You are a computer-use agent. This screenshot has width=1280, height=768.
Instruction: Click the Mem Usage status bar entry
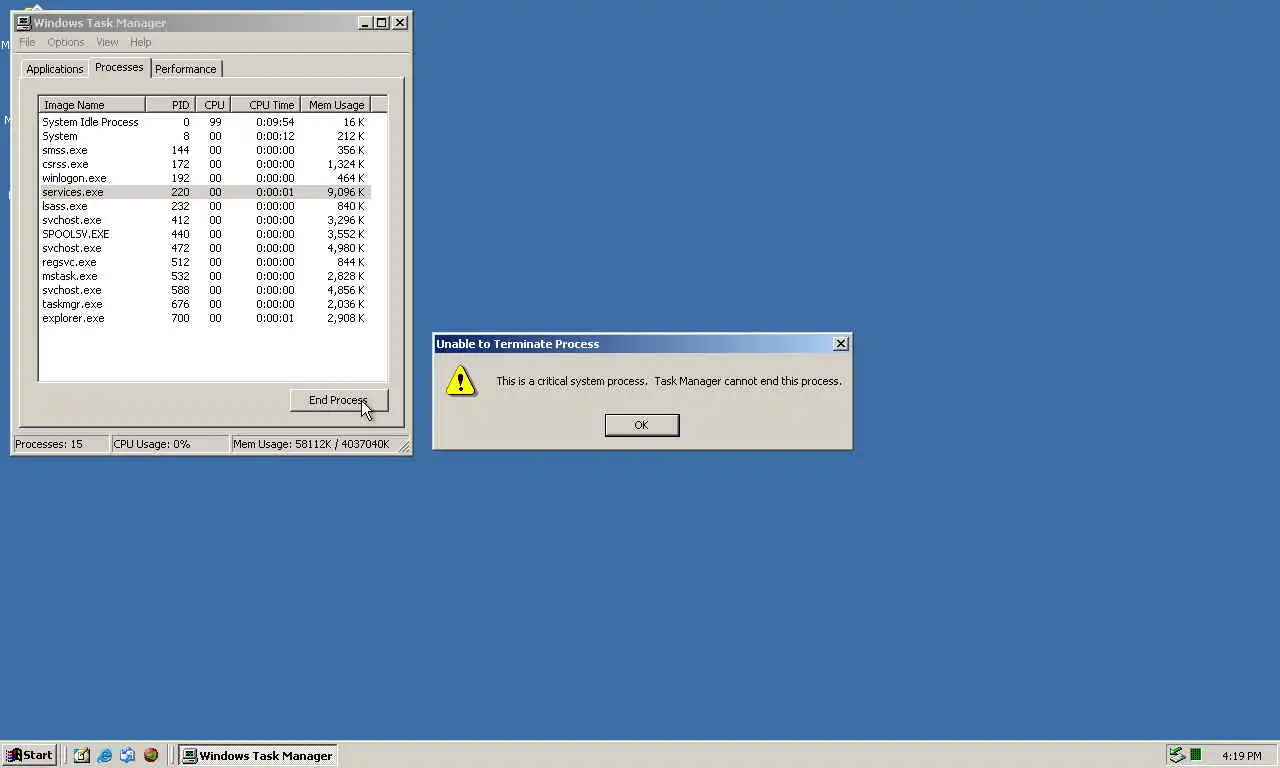click(312, 444)
